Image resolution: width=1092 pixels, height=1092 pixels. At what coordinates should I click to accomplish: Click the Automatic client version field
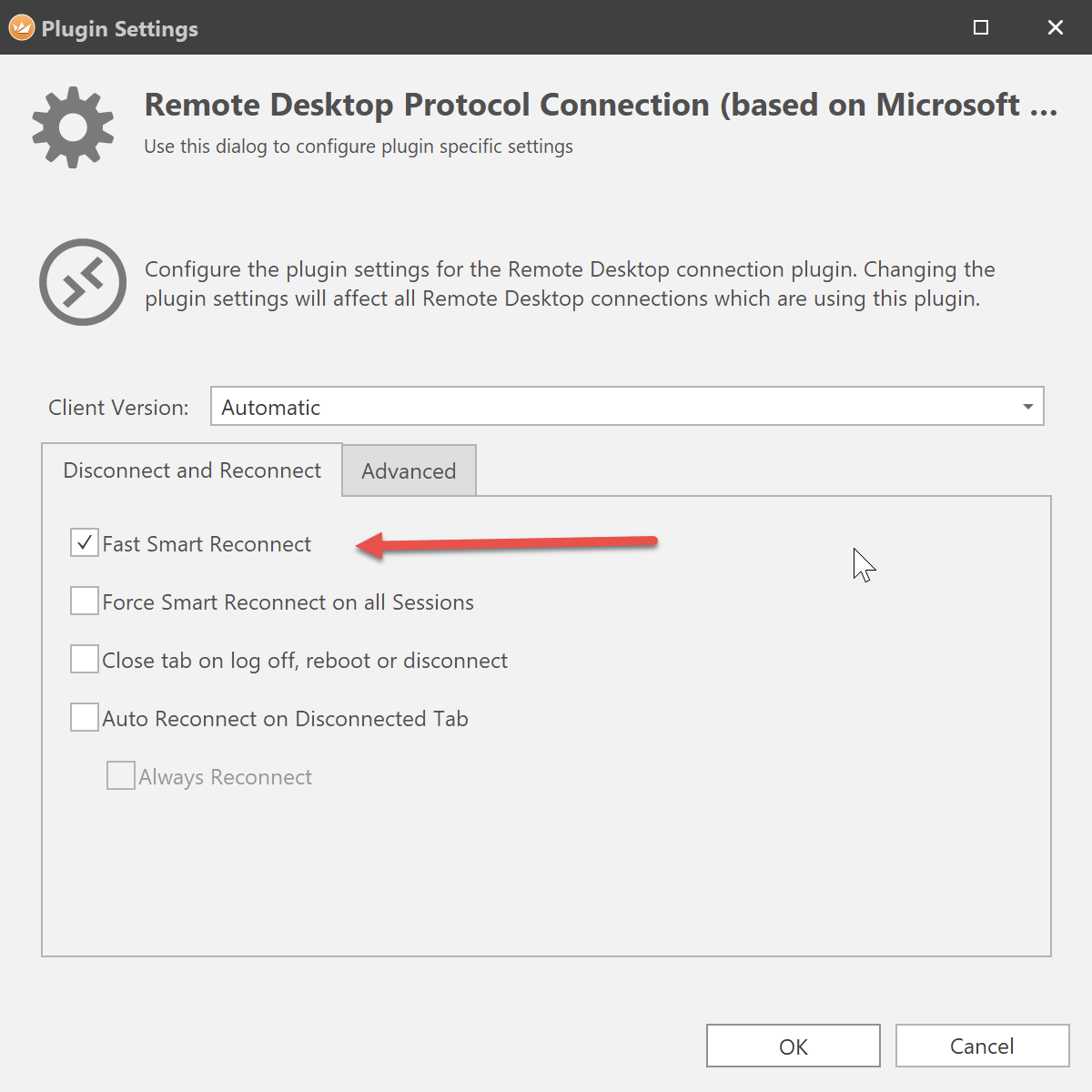[x=610, y=407]
